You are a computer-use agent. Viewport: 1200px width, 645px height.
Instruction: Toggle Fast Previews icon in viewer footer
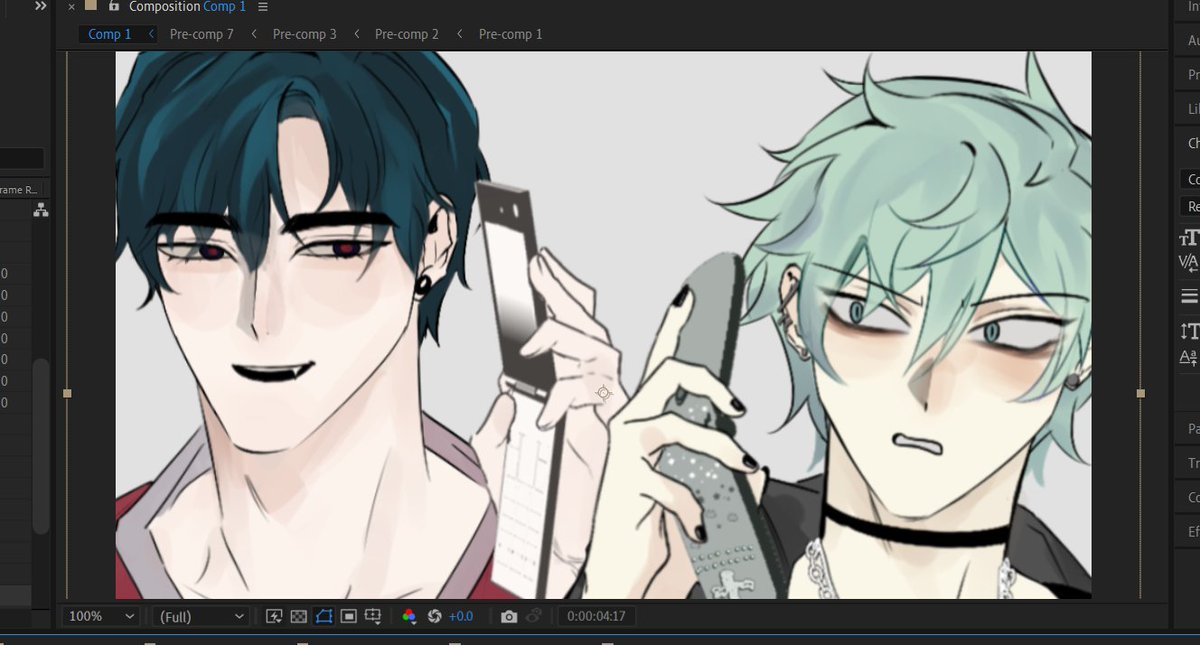point(274,617)
